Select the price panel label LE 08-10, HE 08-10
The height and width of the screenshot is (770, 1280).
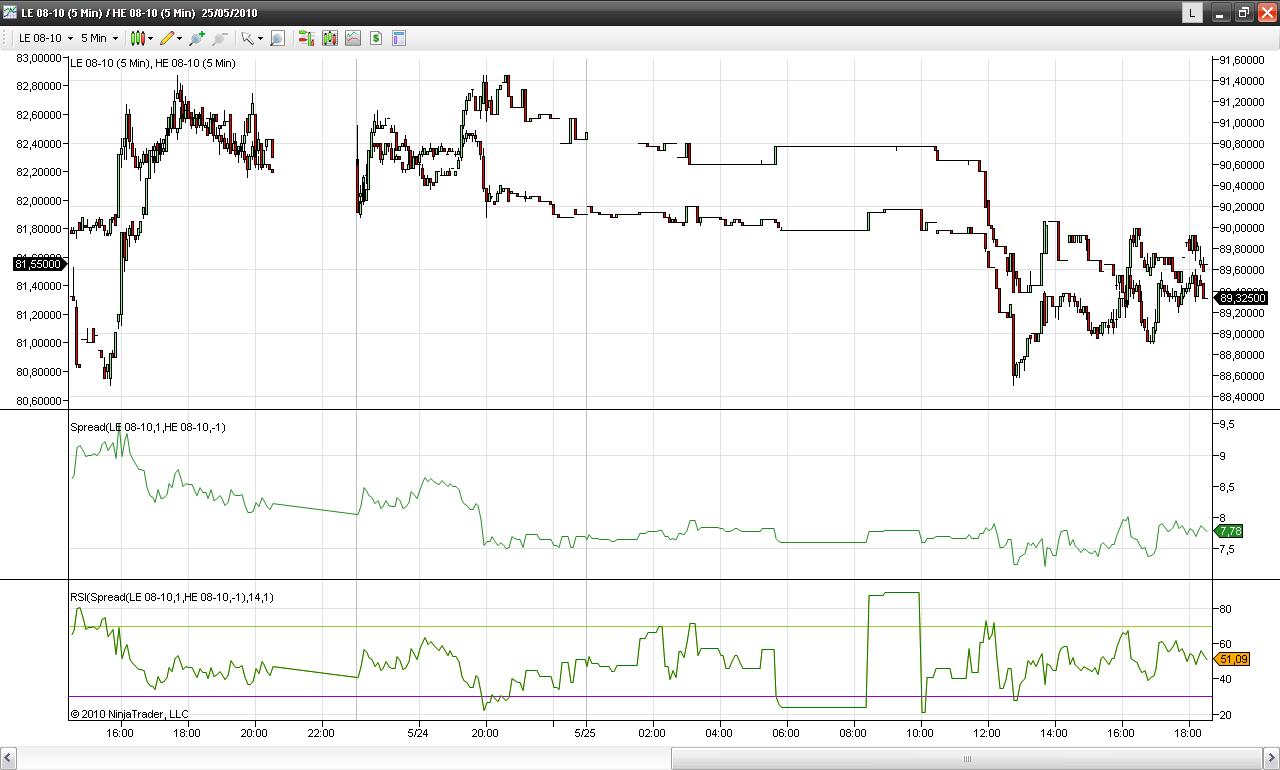pos(153,63)
